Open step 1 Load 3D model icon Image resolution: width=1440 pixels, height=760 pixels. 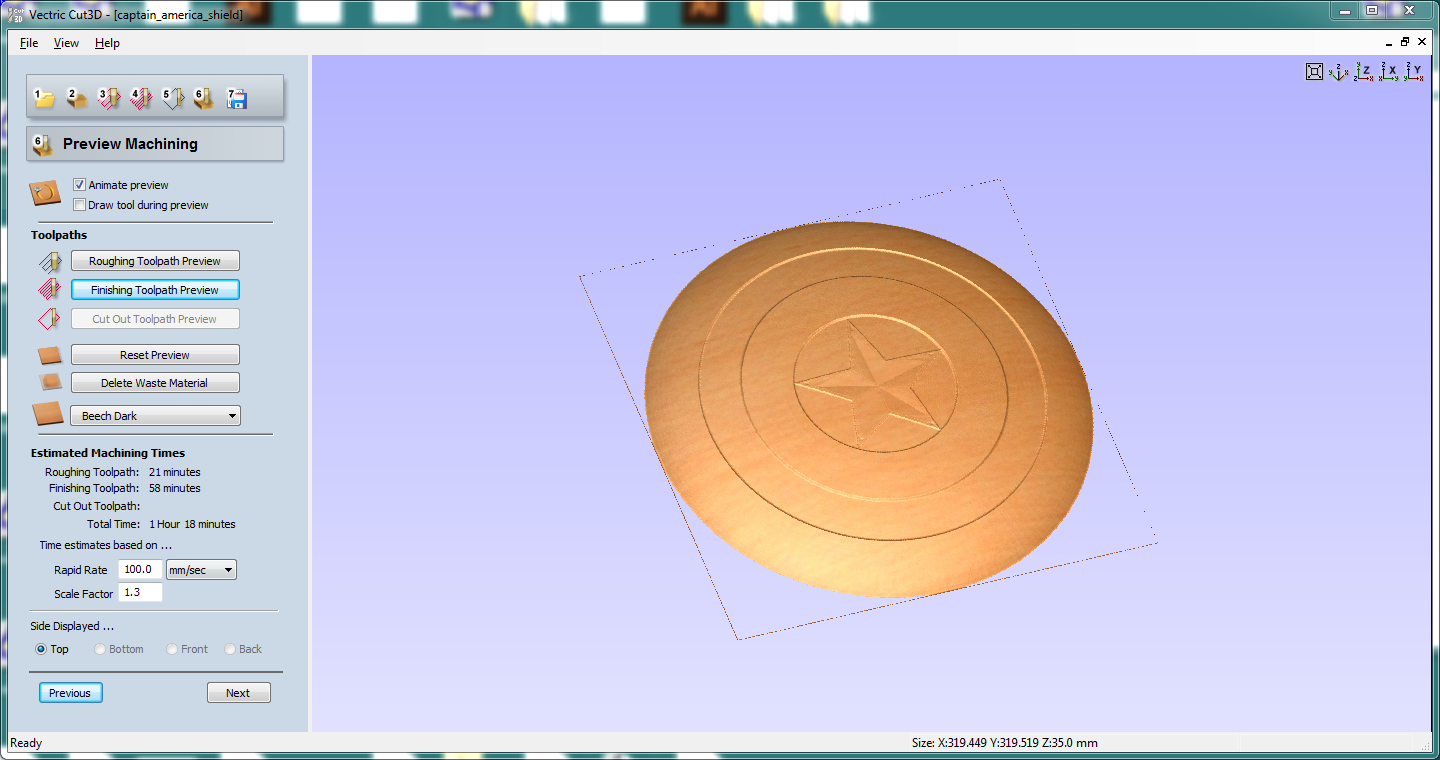point(44,98)
